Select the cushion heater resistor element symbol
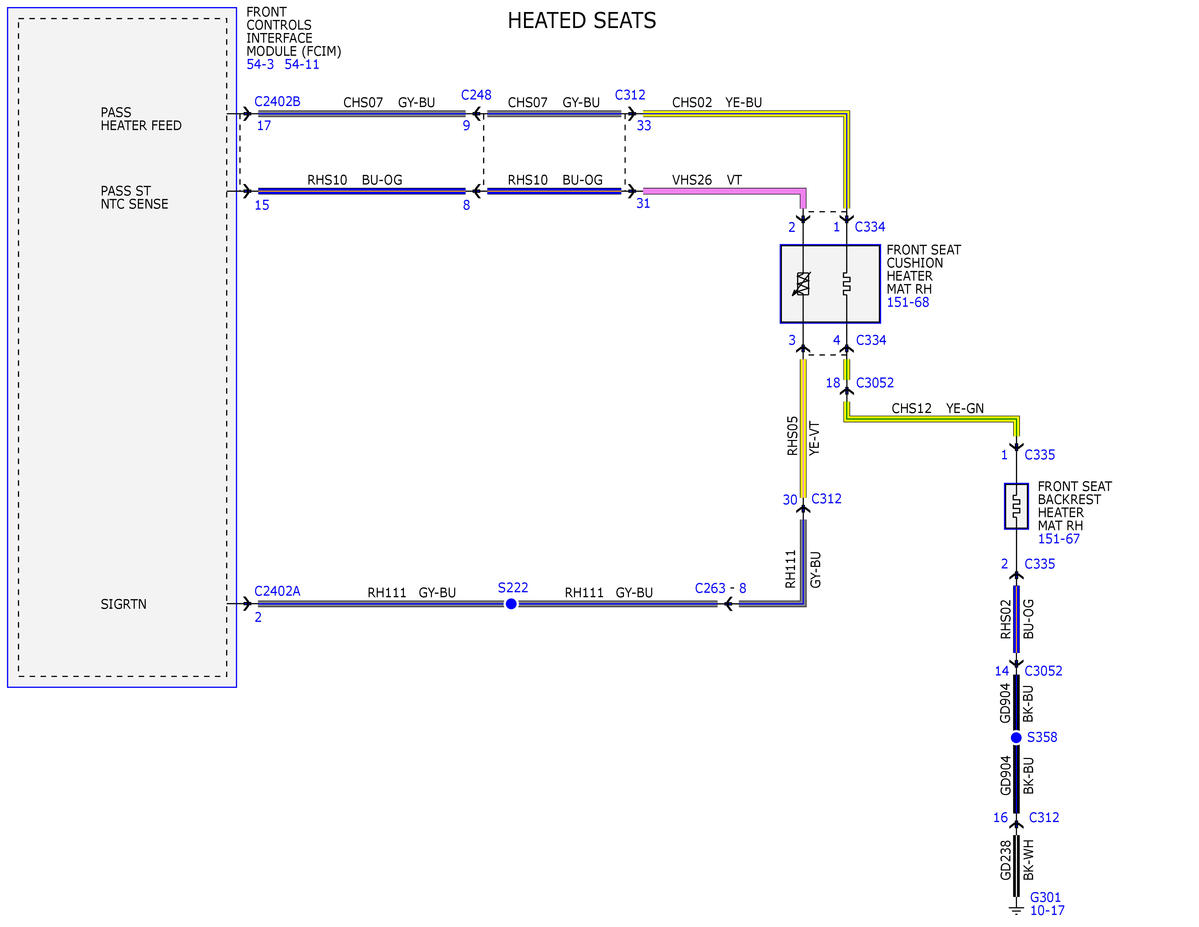 pyautogui.click(x=846, y=284)
